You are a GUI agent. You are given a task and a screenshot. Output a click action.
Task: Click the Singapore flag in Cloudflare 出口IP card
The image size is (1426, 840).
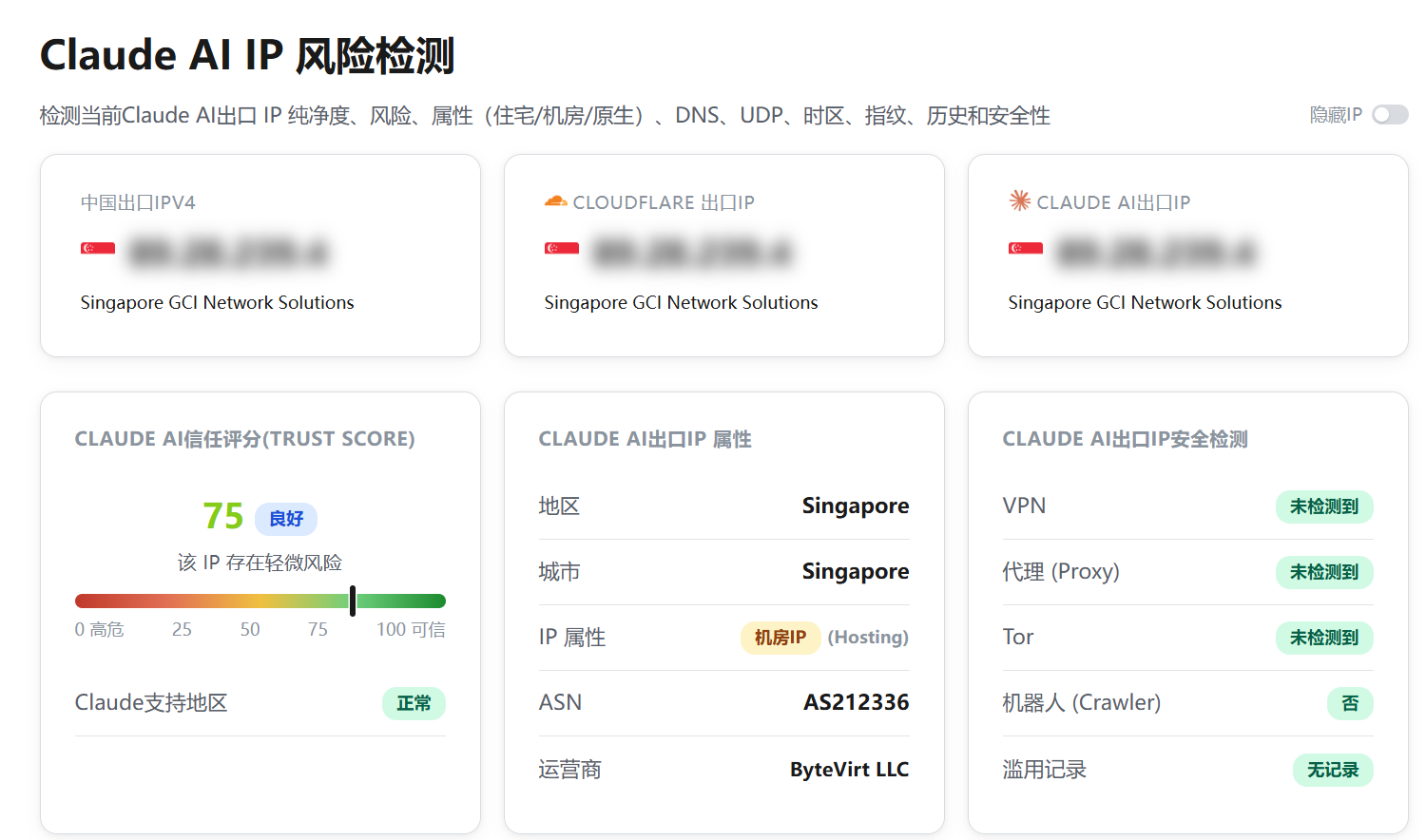(x=562, y=249)
